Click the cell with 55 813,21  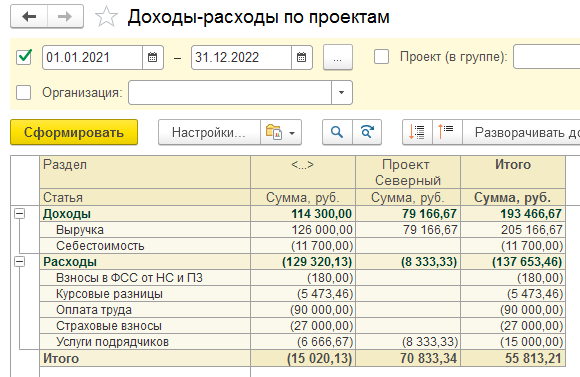point(513,359)
